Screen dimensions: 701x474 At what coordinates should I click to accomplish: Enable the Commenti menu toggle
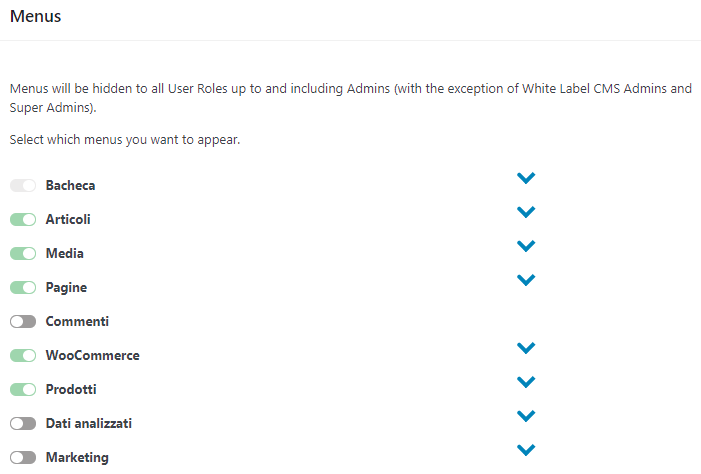point(23,322)
